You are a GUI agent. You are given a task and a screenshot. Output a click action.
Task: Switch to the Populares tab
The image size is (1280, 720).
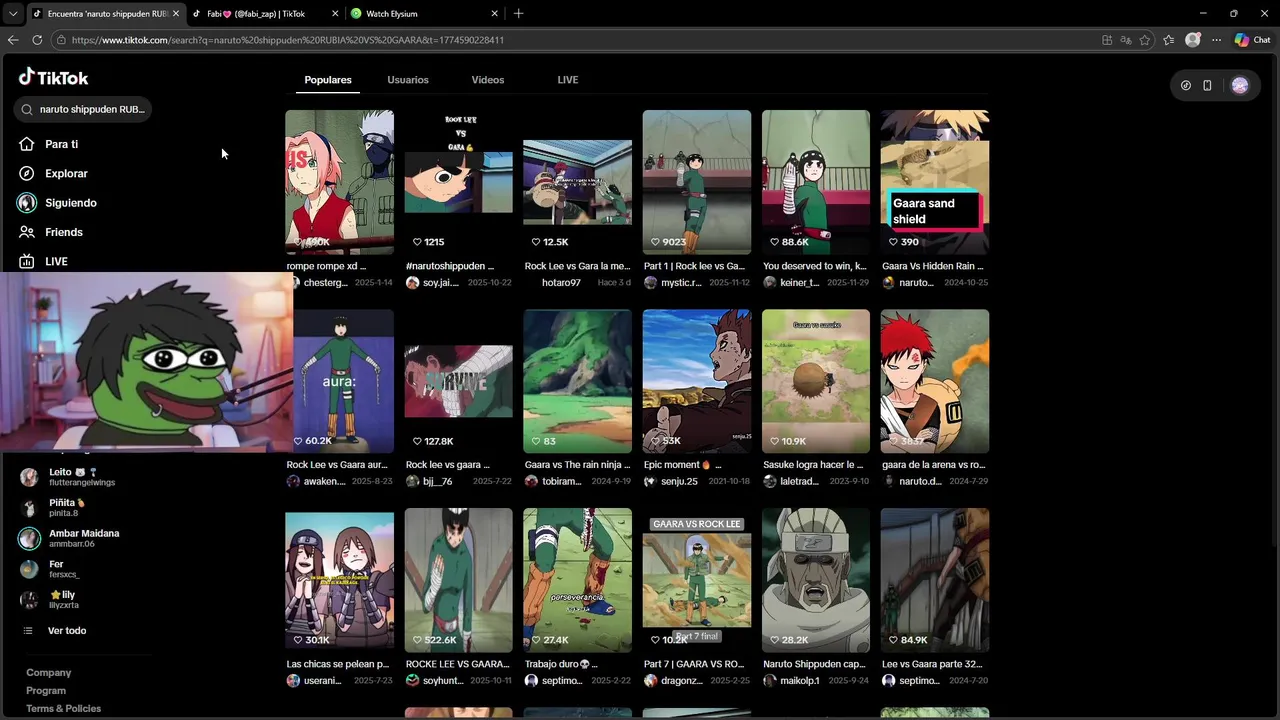pos(328,80)
